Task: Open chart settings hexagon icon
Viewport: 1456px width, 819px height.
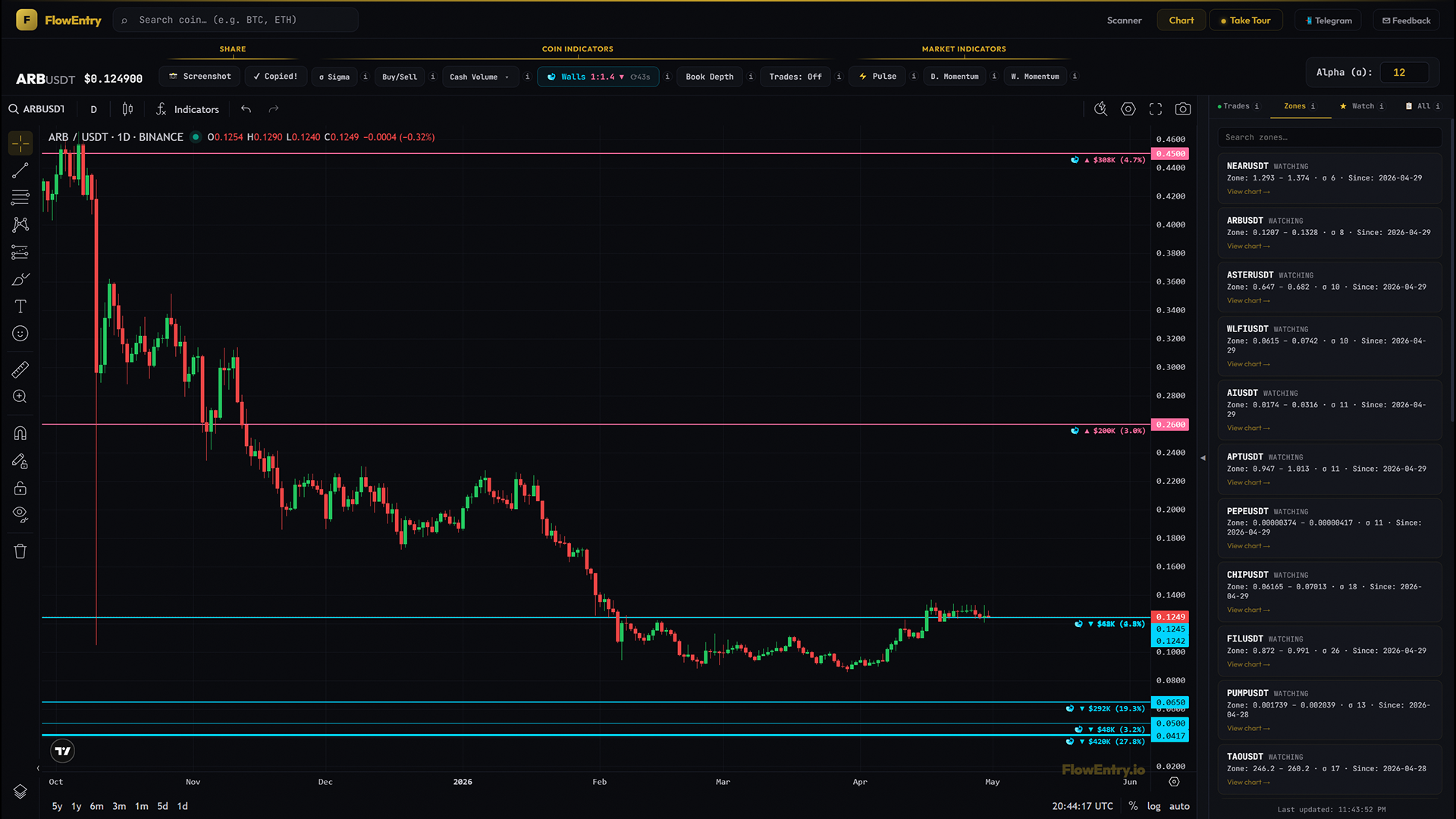Action: [1128, 109]
